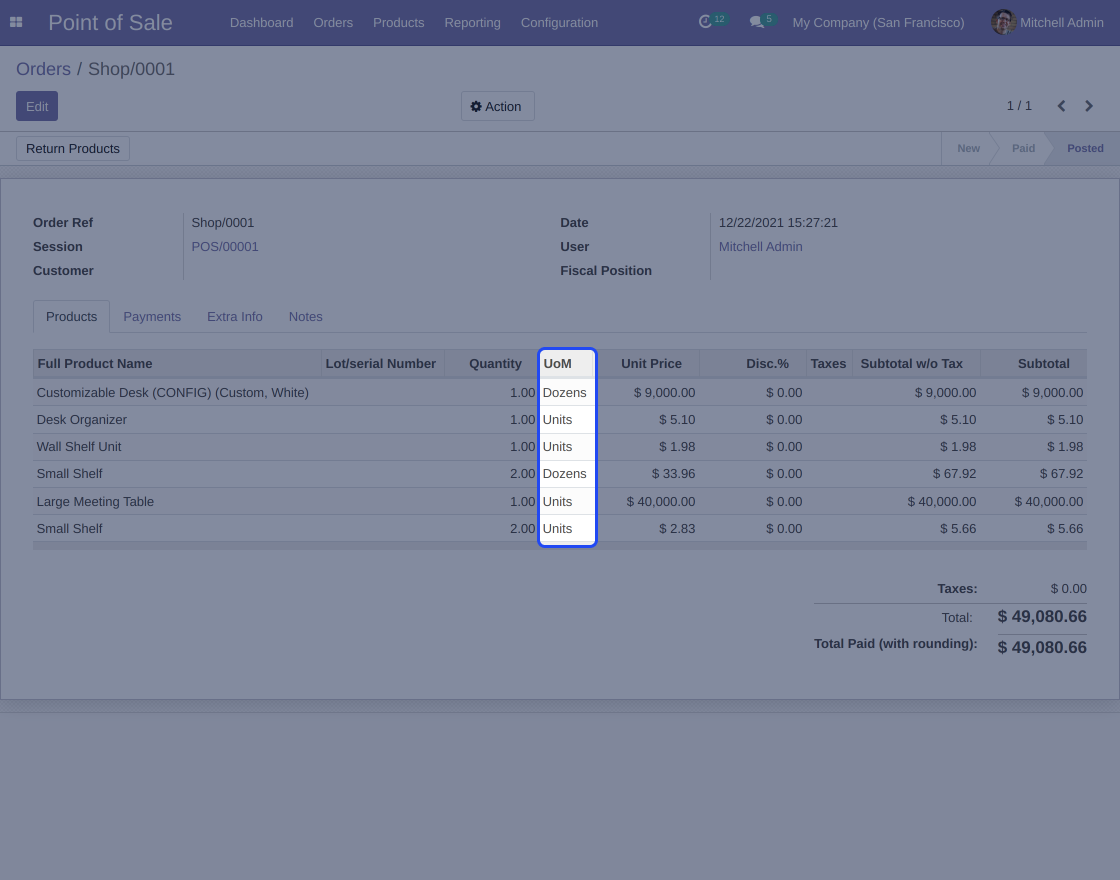Expand My Company (San Francisco) switcher
The height and width of the screenshot is (880, 1120).
pyautogui.click(x=878, y=22)
